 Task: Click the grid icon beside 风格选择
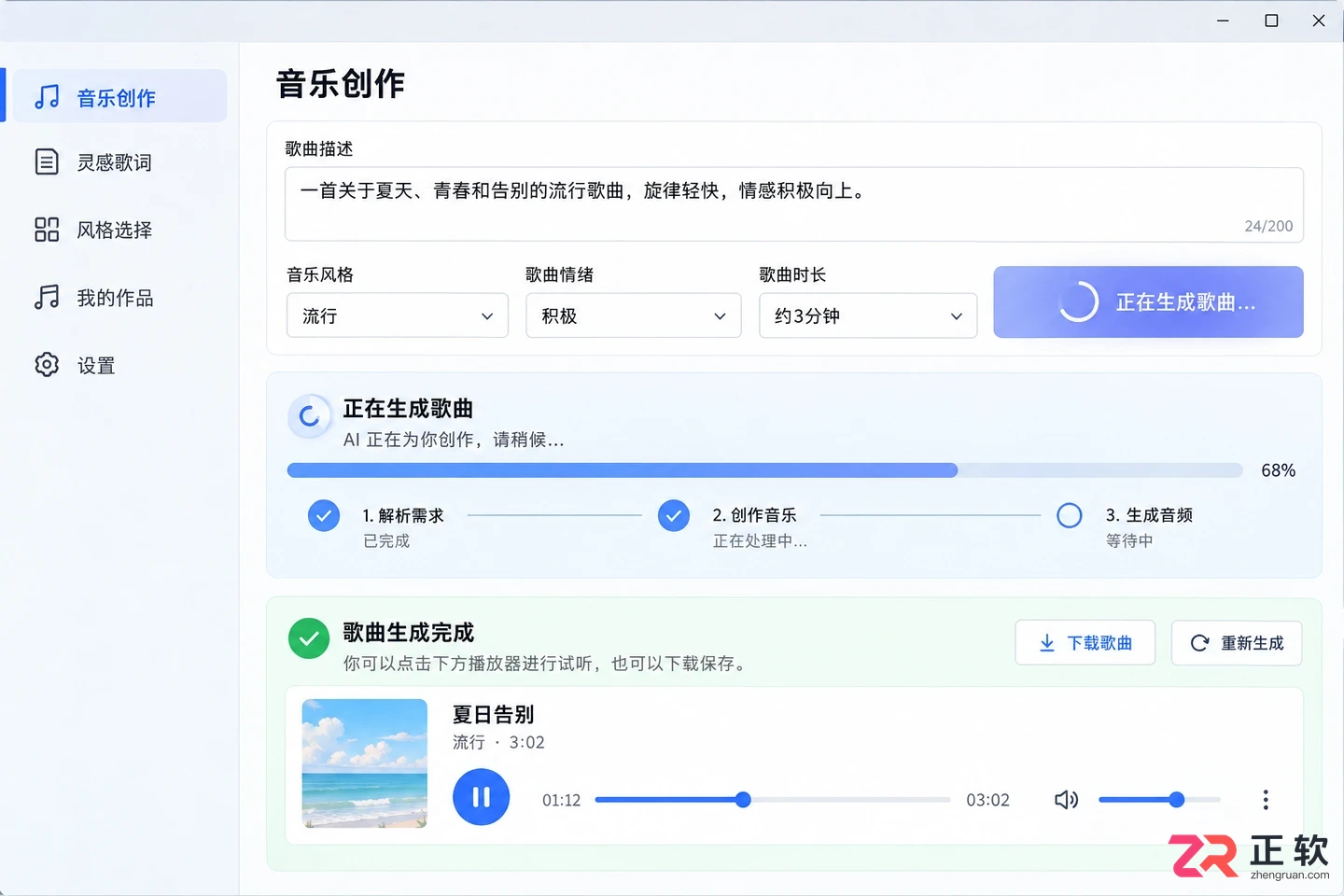[47, 230]
